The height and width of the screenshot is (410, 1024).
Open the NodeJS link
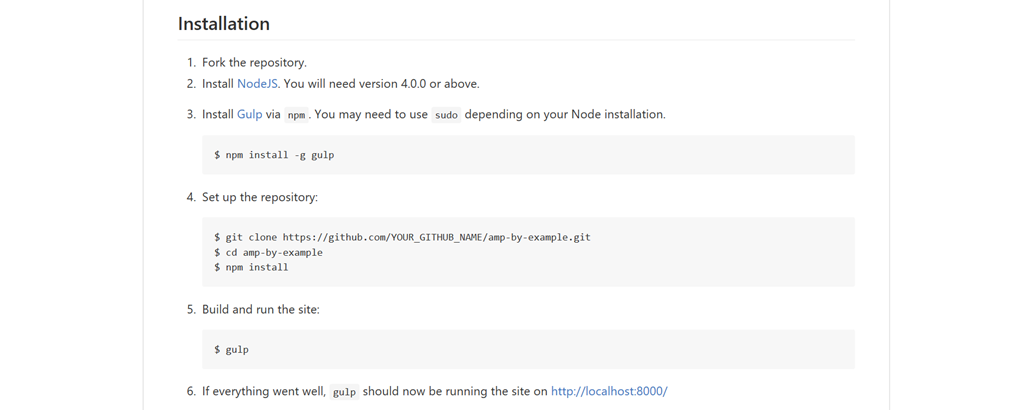pyautogui.click(x=258, y=84)
